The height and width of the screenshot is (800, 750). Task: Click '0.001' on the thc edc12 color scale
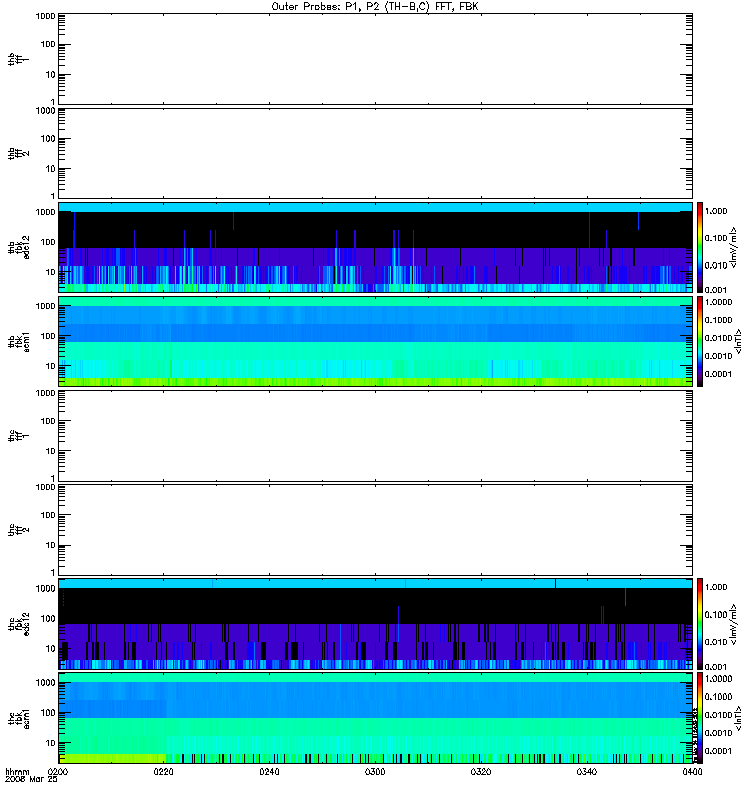[x=716, y=667]
